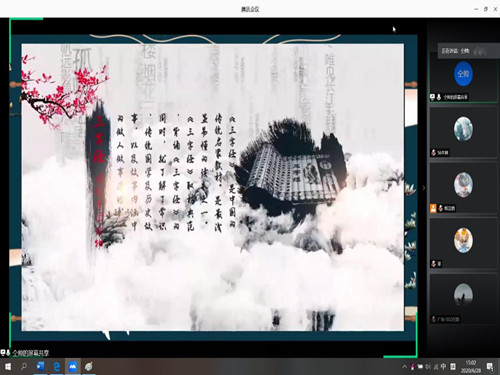Launch Word from the taskbar
500x375 pixels.
pyautogui.click(x=41, y=367)
